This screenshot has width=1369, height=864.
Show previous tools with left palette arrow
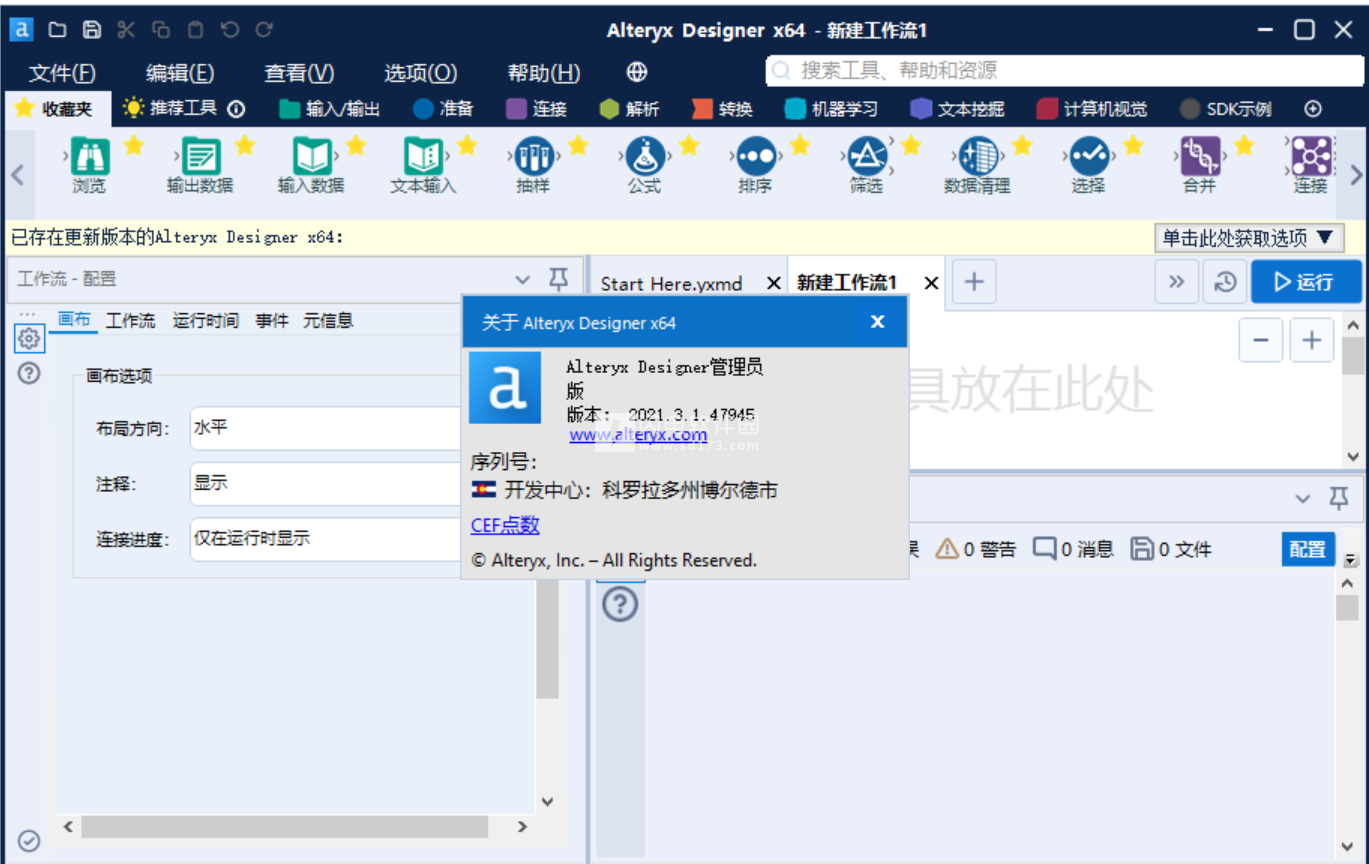(16, 174)
